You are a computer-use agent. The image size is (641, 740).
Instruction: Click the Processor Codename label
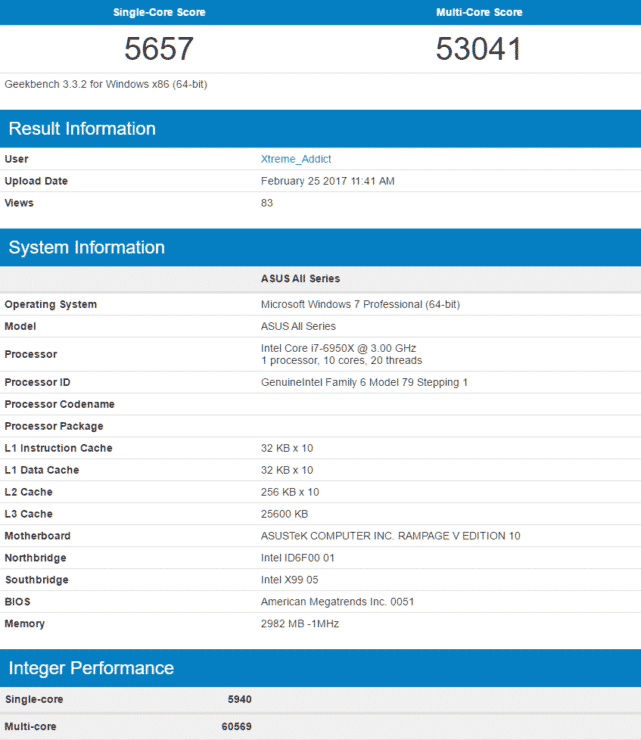pos(59,404)
